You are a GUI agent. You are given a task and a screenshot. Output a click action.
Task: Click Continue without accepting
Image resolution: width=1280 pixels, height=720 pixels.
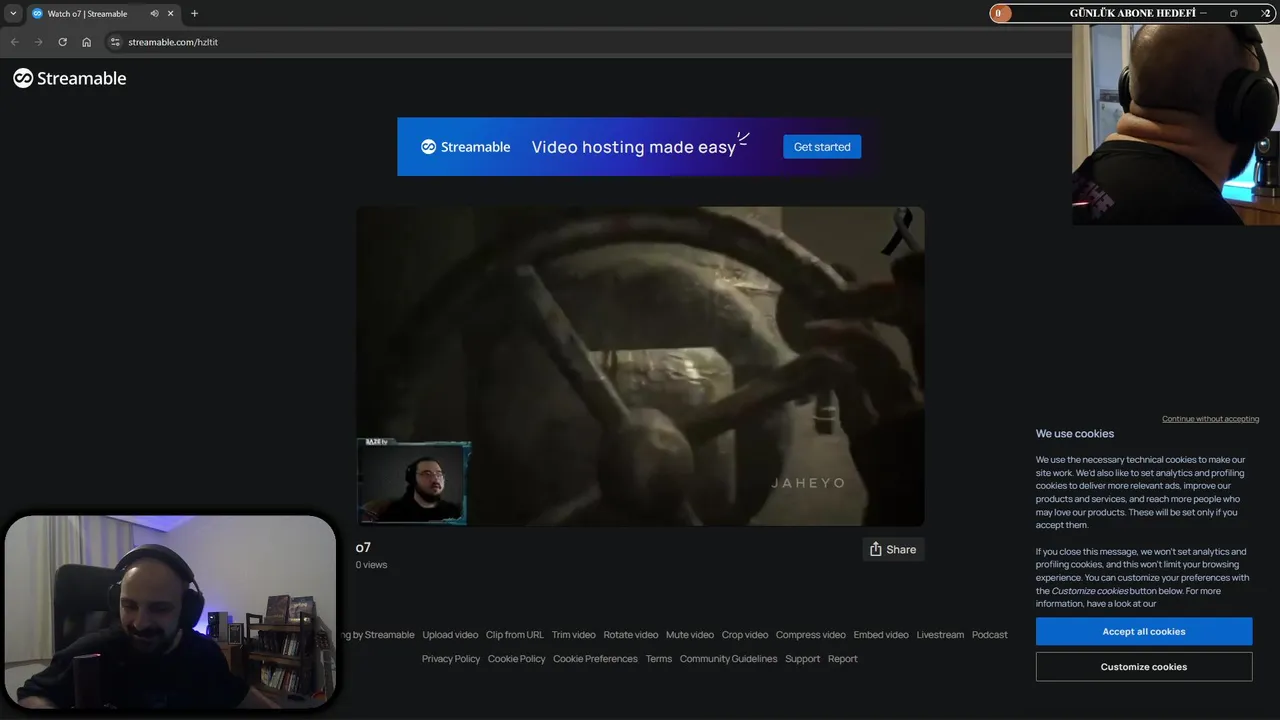point(1210,419)
